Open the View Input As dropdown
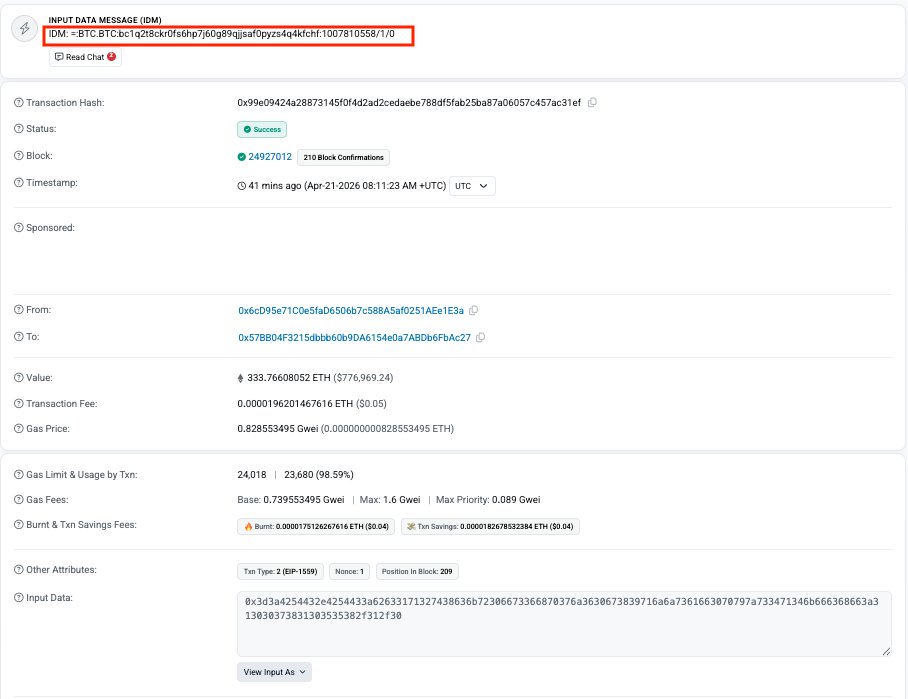 [x=273, y=672]
